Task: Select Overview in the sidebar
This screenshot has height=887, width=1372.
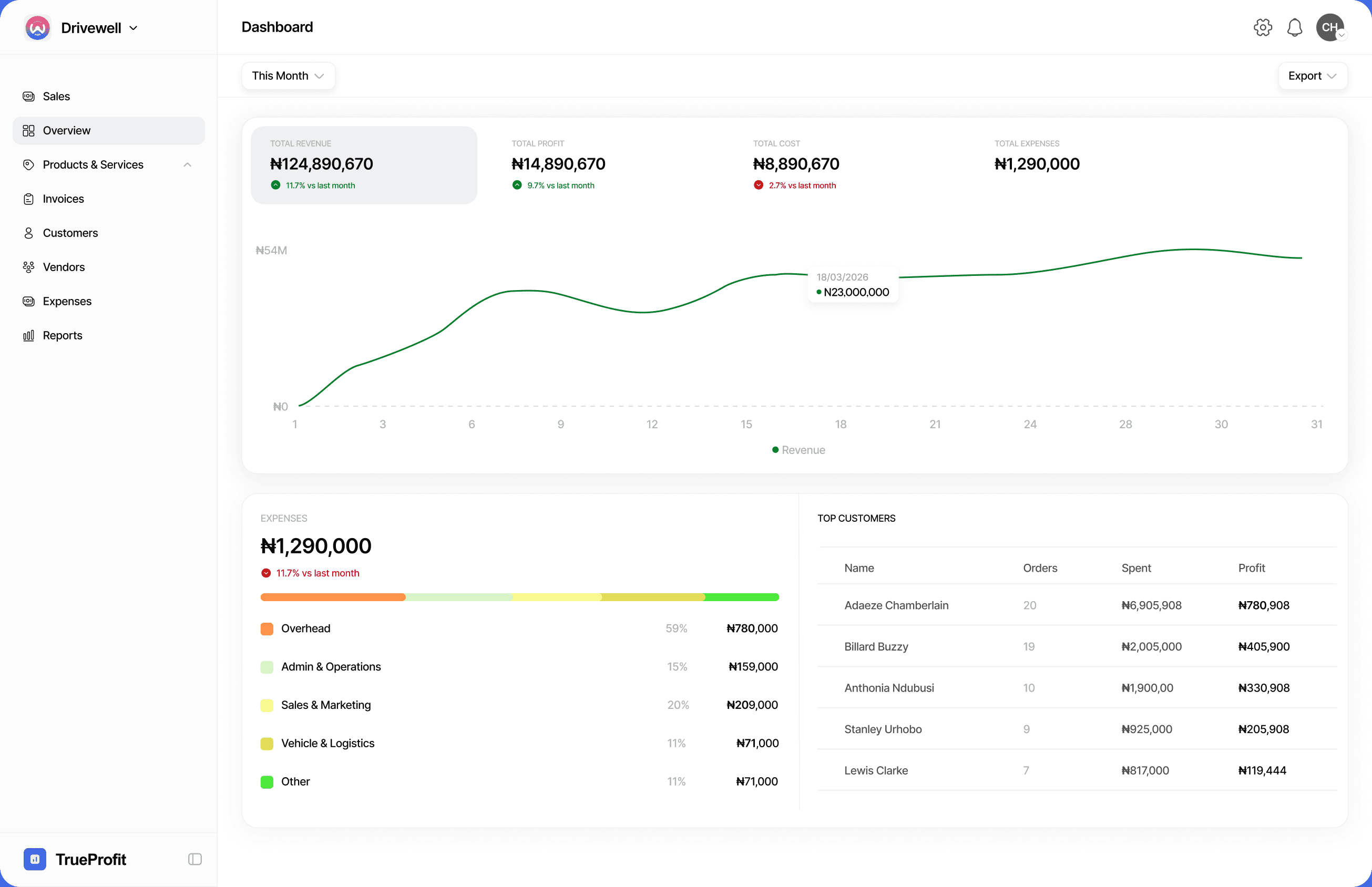Action: tap(109, 131)
